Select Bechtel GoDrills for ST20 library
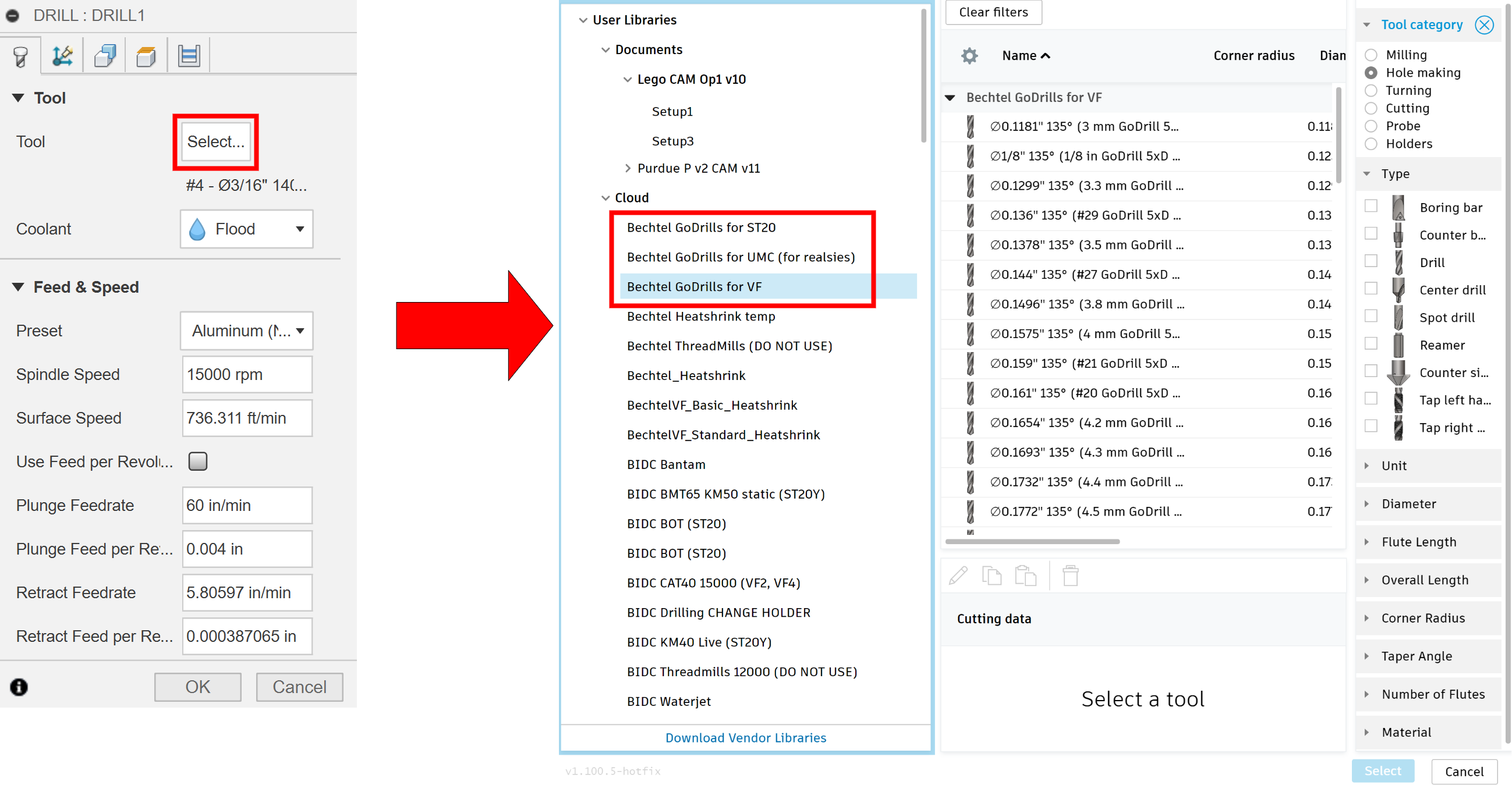The height and width of the screenshot is (785, 1512). [x=701, y=228]
